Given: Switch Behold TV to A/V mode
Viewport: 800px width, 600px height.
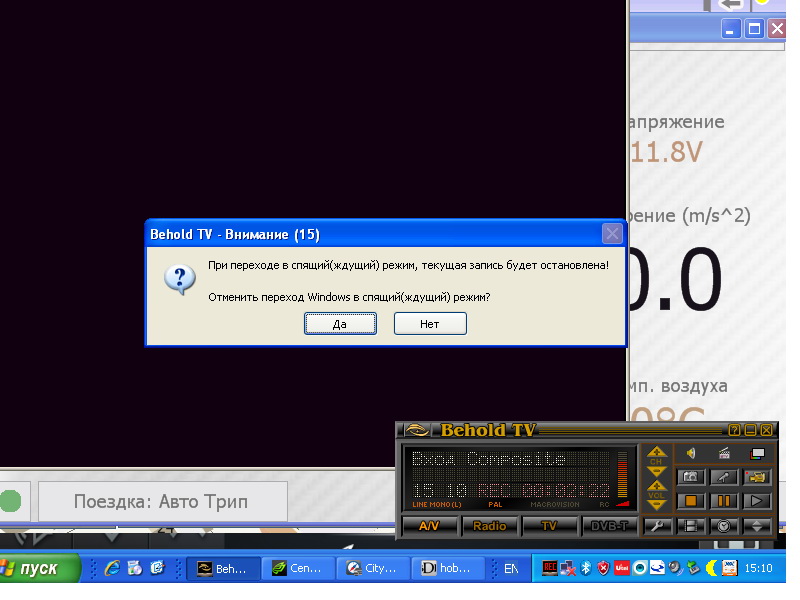Looking at the screenshot, I should tap(430, 526).
